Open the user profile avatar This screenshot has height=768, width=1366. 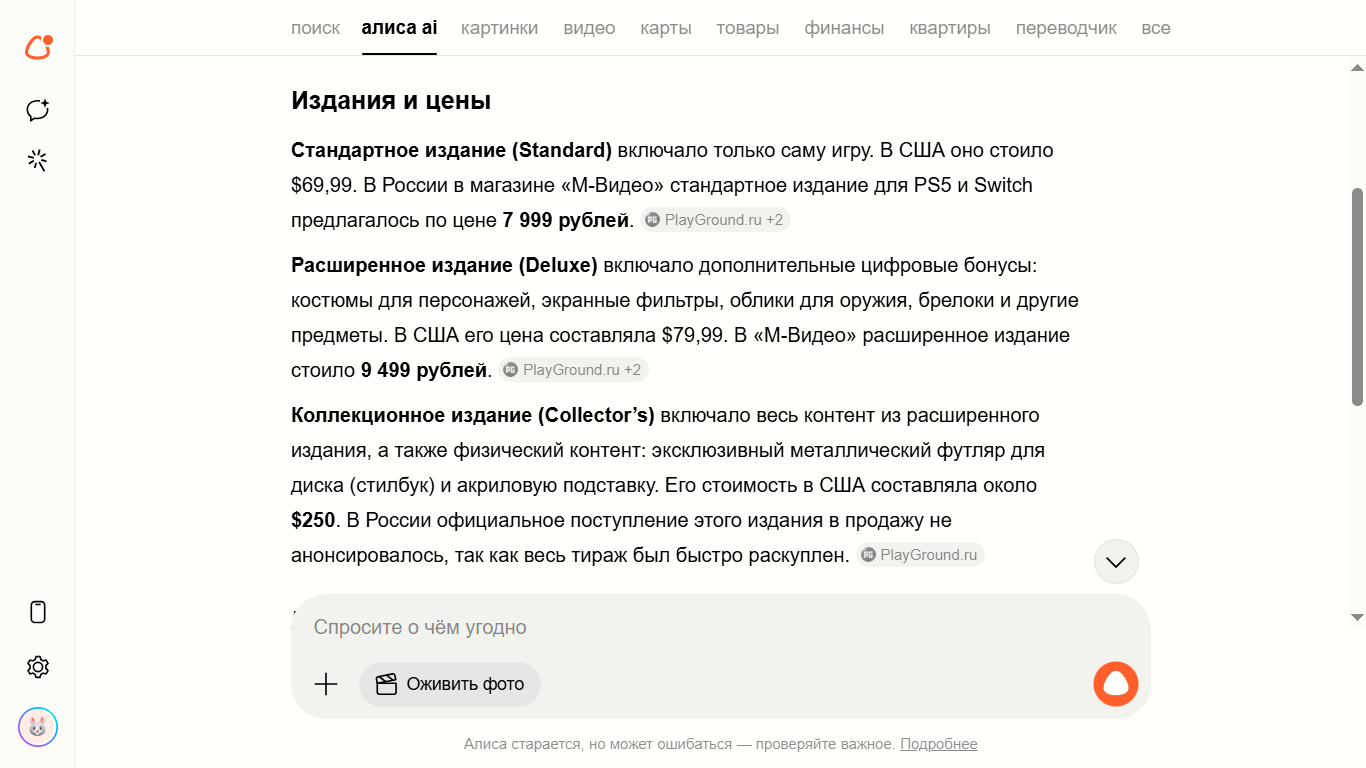coord(38,727)
